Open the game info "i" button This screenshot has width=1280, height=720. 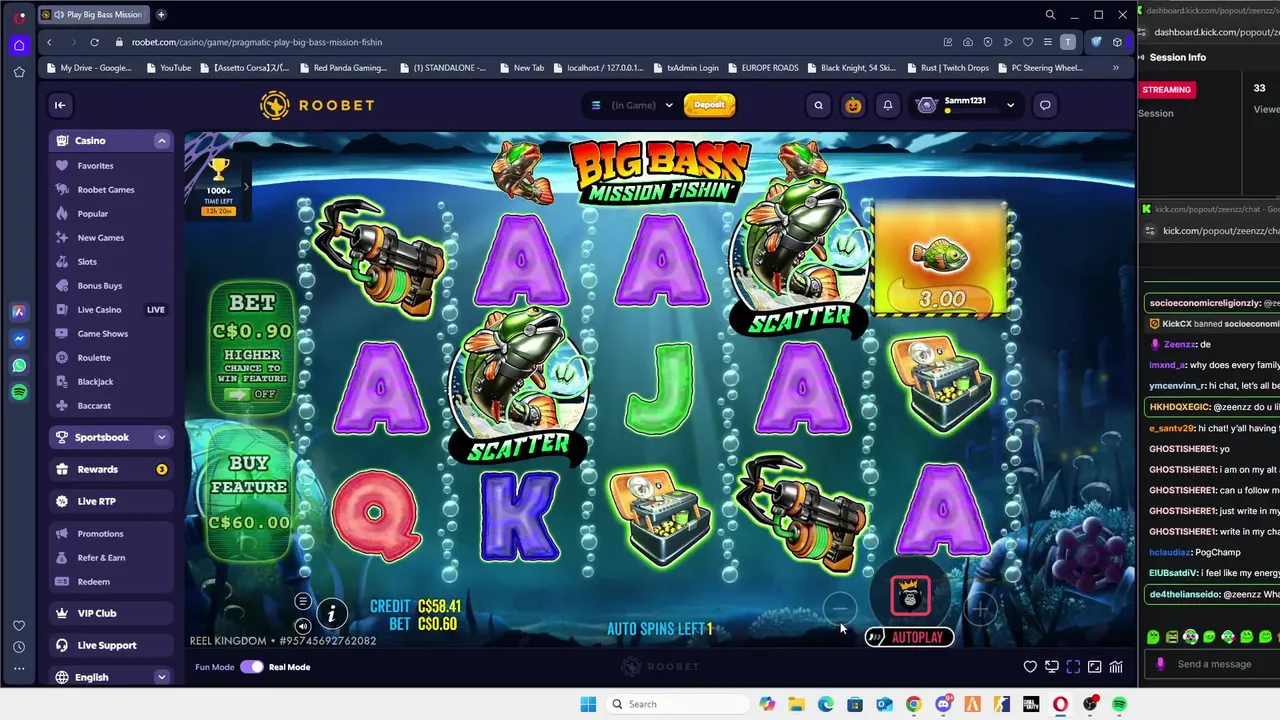[331, 614]
